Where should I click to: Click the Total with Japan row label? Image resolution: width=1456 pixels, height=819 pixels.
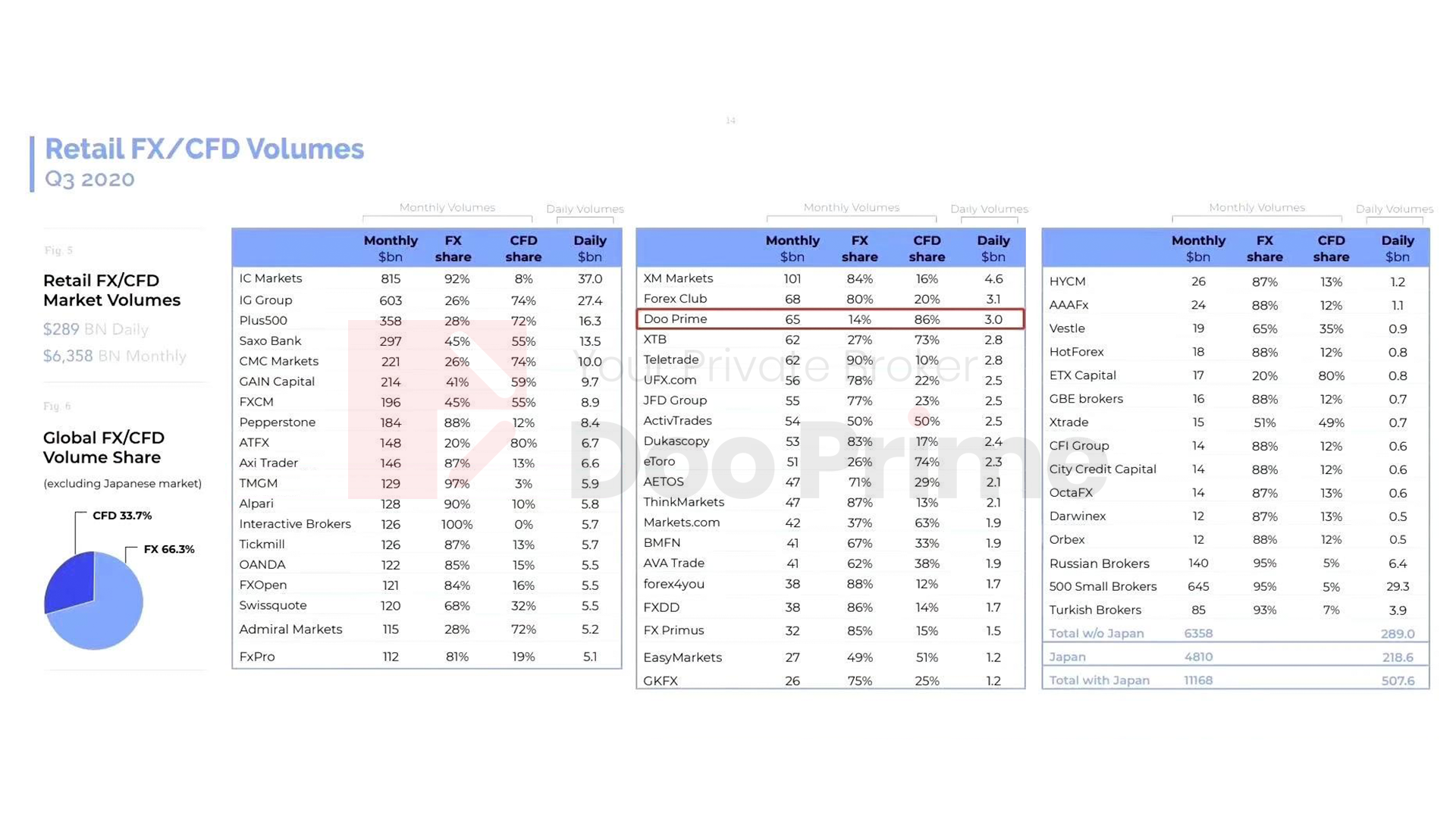click(1099, 680)
